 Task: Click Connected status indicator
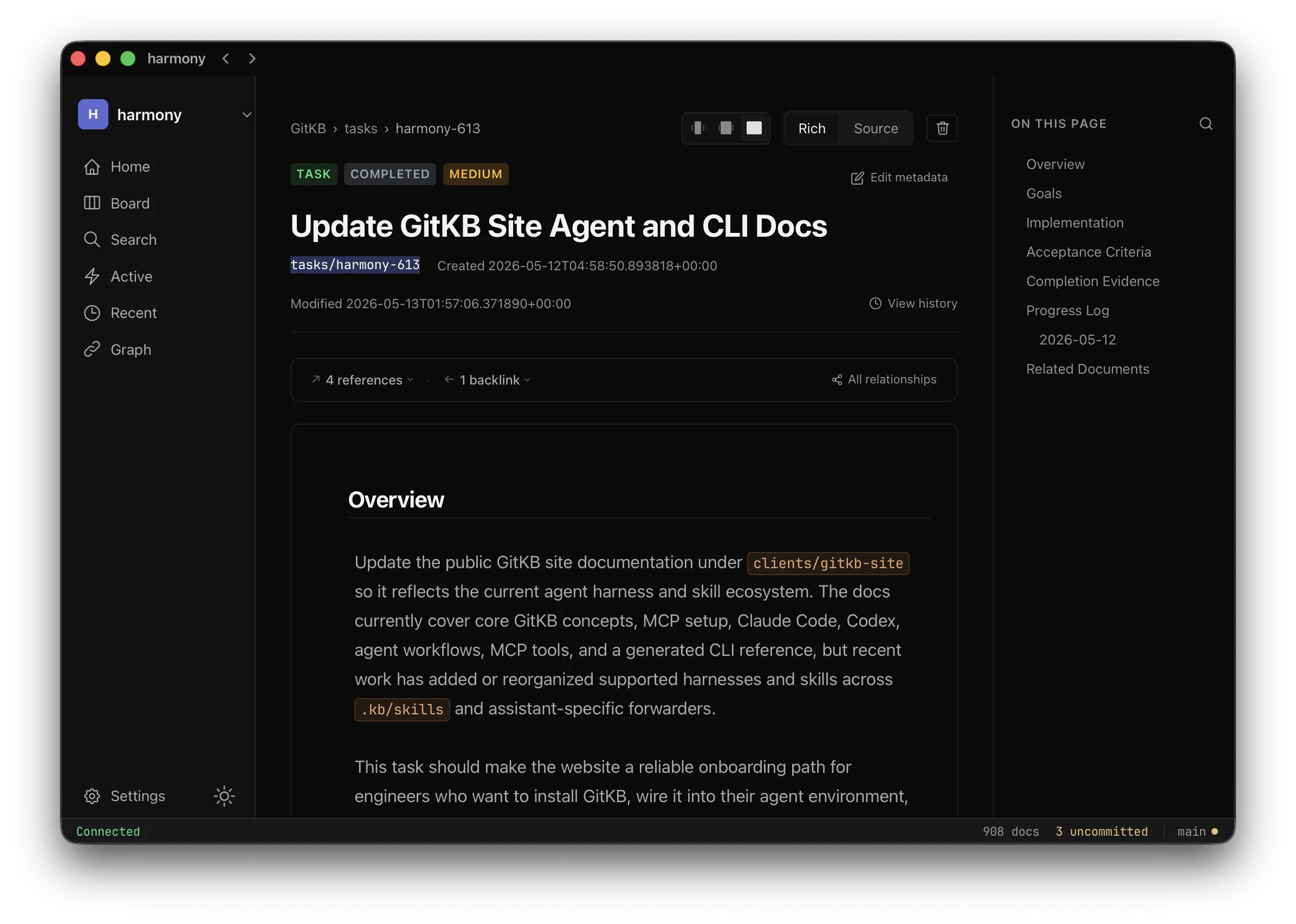coord(108,832)
